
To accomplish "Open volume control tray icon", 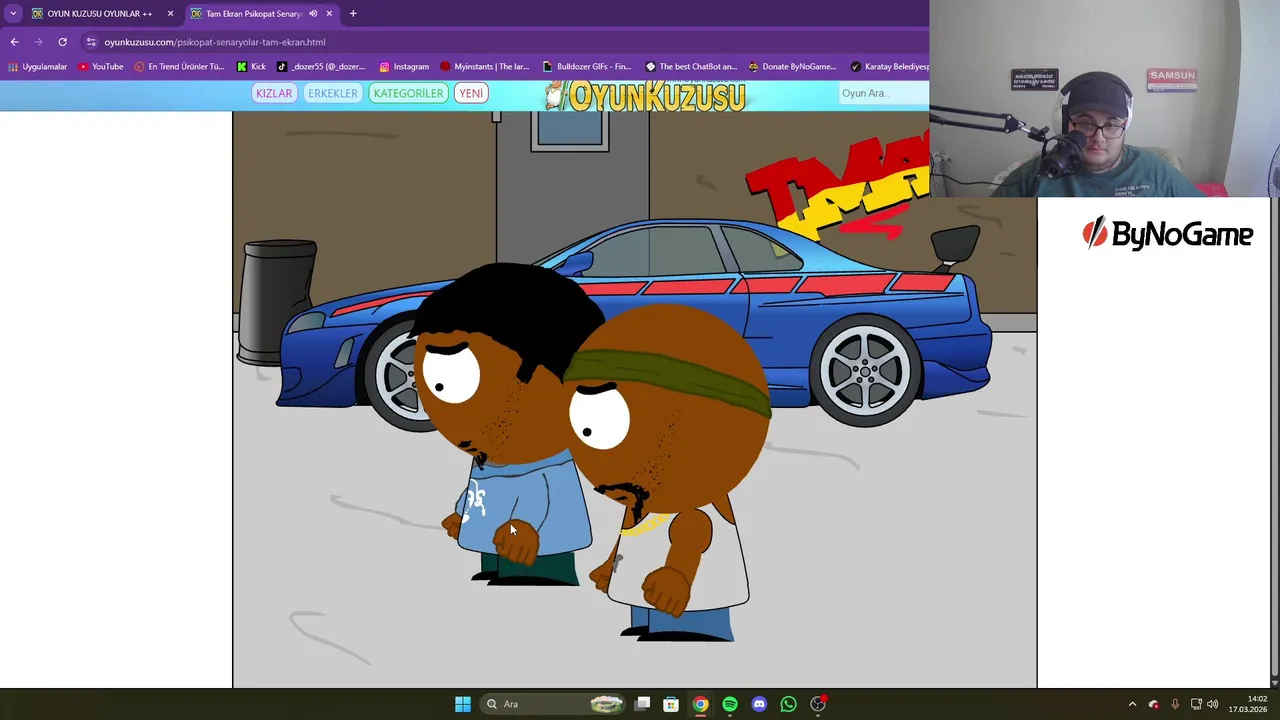I will 1213,704.
